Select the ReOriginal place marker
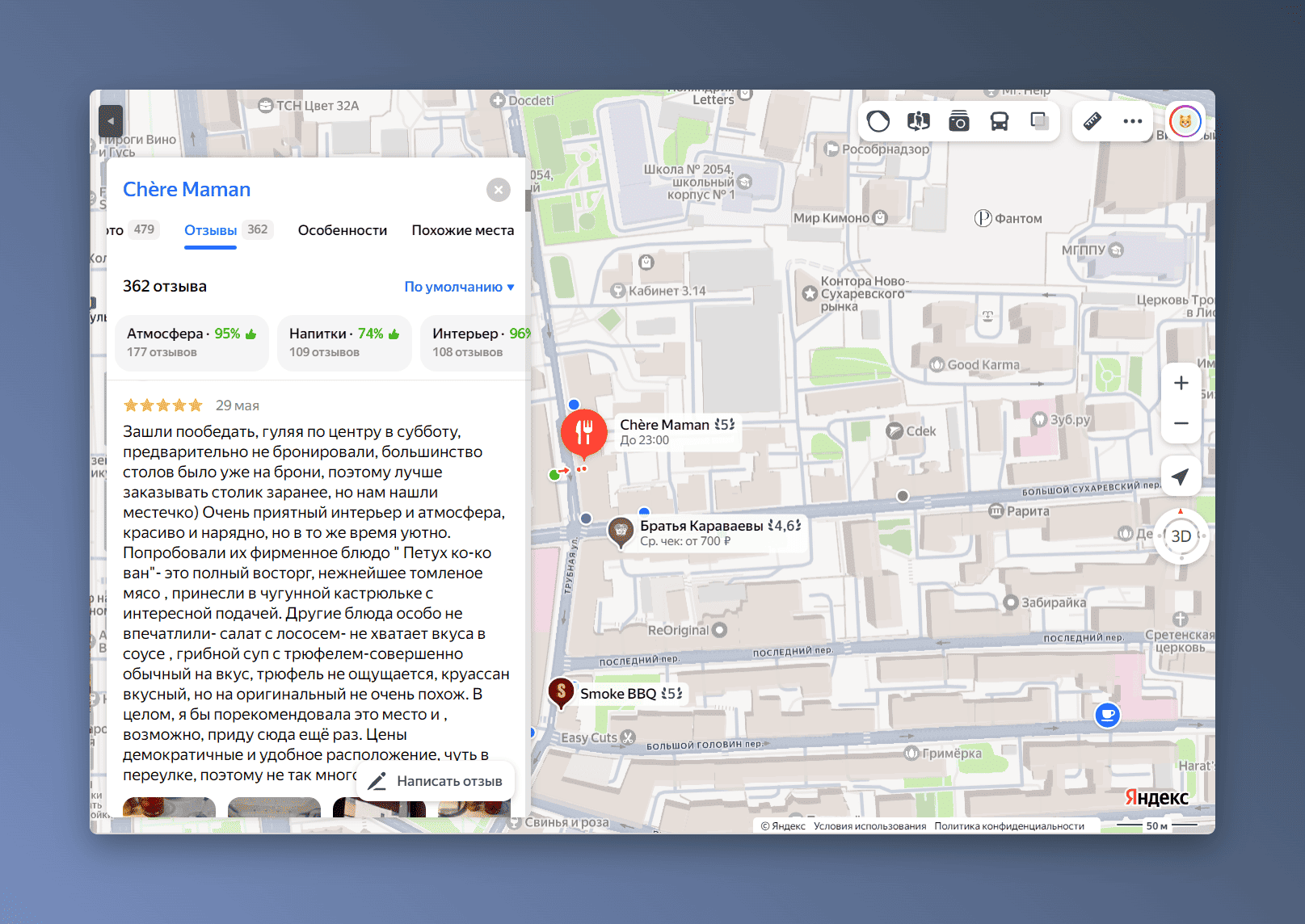This screenshot has width=1305, height=924. [x=720, y=630]
